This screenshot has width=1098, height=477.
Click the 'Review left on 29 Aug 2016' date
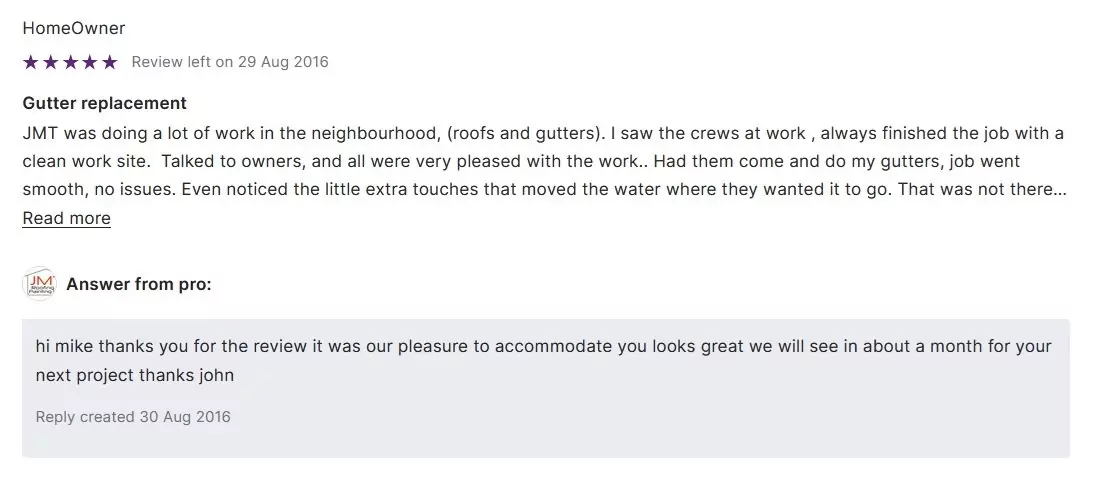point(230,62)
